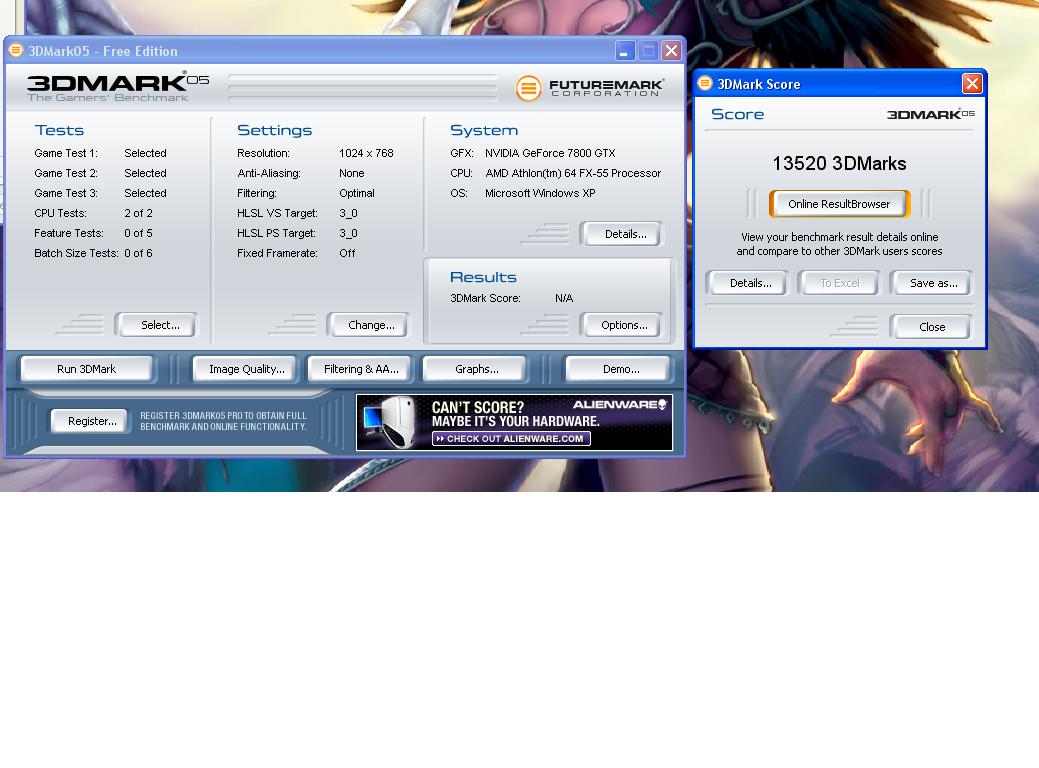Open results Options dialog
Viewport: 1039px width, 768px height.
click(x=622, y=325)
